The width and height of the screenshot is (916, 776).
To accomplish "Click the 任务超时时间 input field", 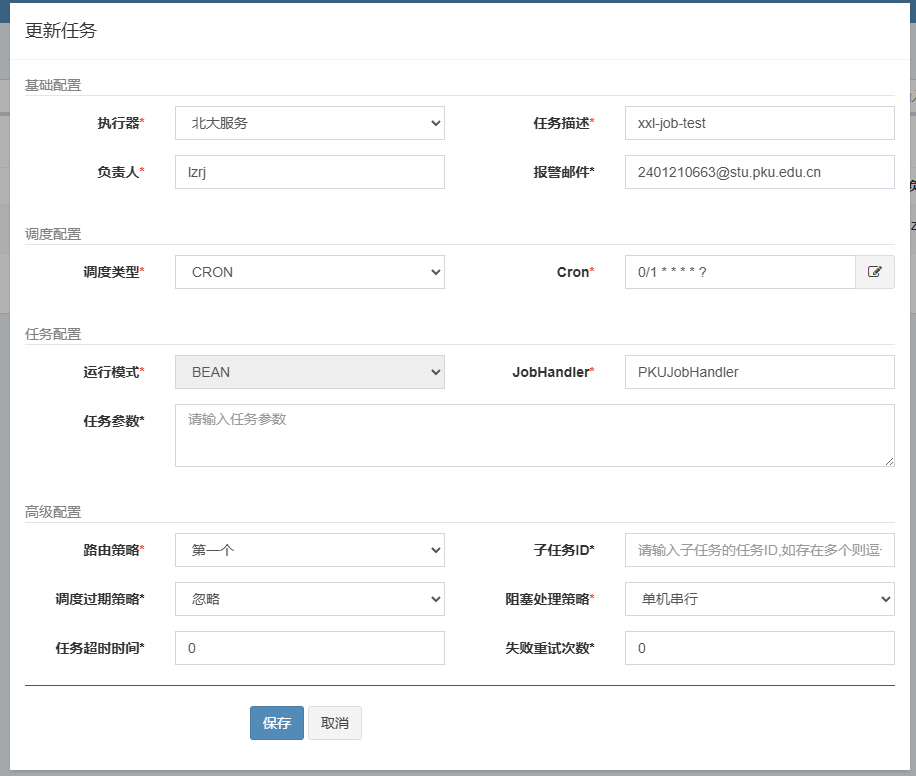I will (x=309, y=648).
